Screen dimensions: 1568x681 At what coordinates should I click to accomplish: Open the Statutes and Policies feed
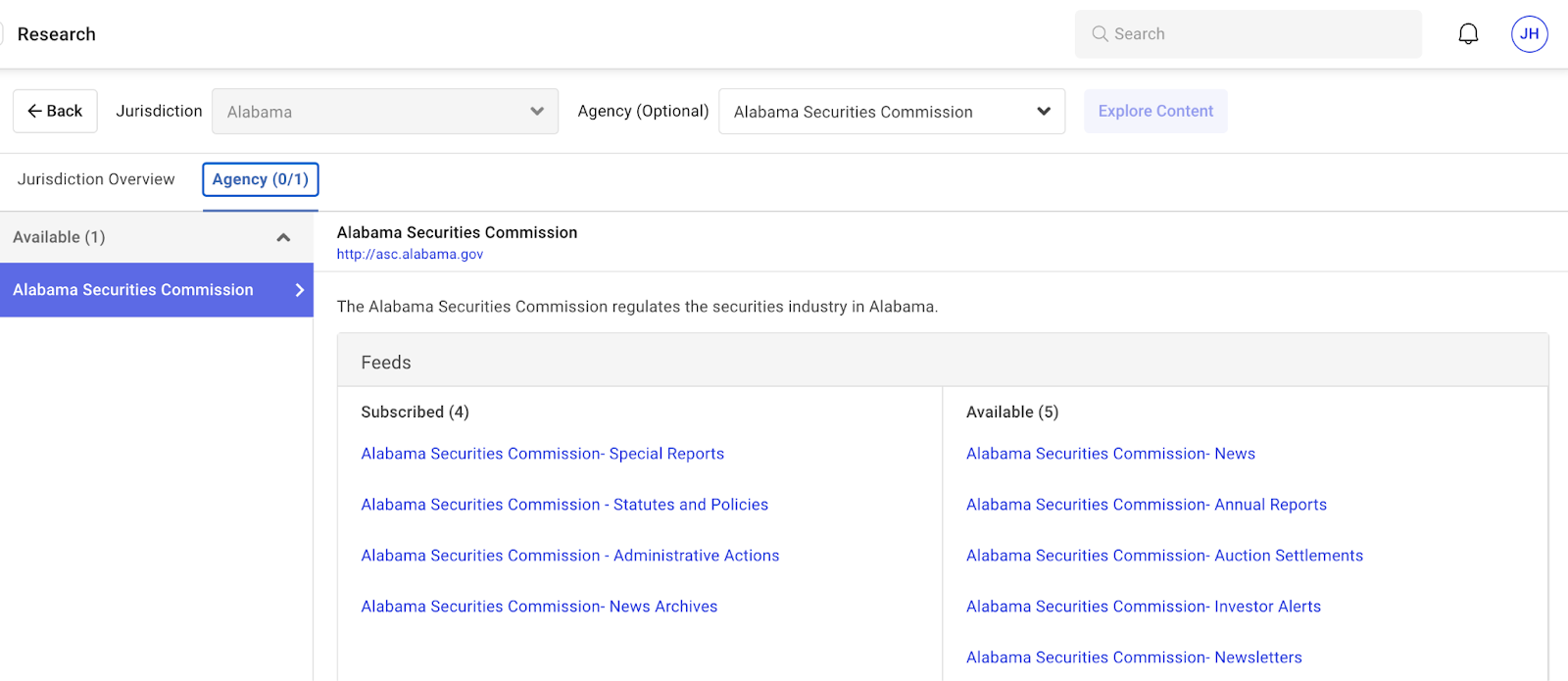(x=564, y=505)
